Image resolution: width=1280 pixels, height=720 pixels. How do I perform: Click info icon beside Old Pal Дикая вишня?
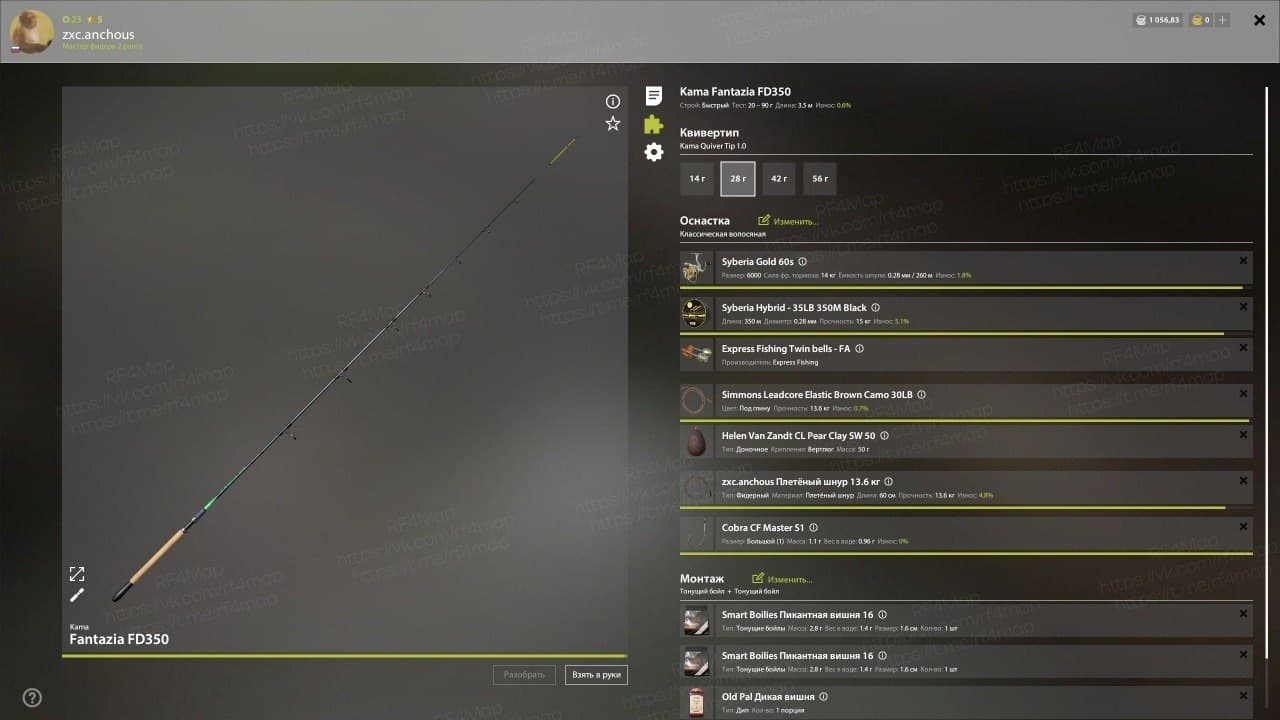823,697
